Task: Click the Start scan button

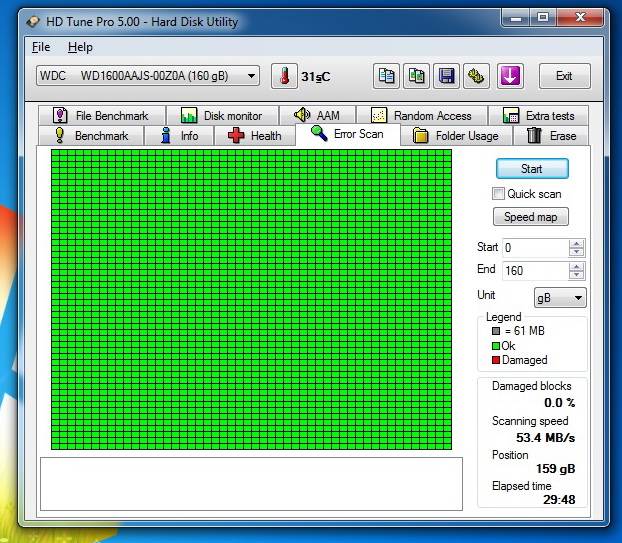Action: pyautogui.click(x=532, y=169)
